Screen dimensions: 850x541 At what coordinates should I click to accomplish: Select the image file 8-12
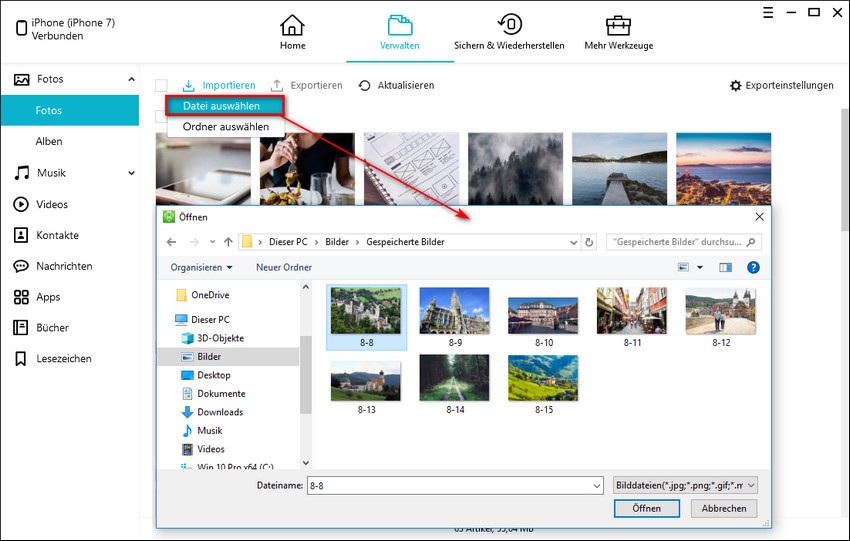point(721,317)
